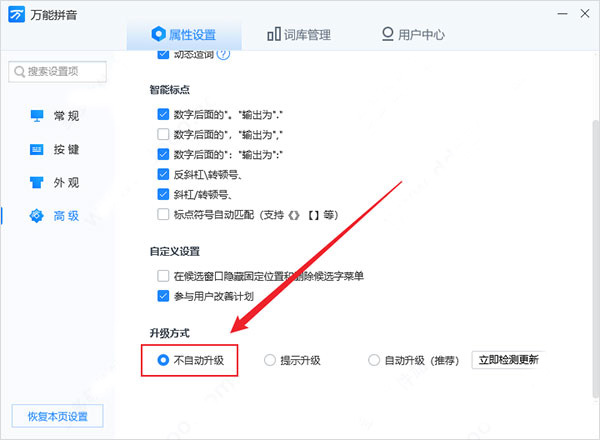Enable 标点符号自动匹配 checkbox
This screenshot has width=600, height=440.
click(163, 214)
